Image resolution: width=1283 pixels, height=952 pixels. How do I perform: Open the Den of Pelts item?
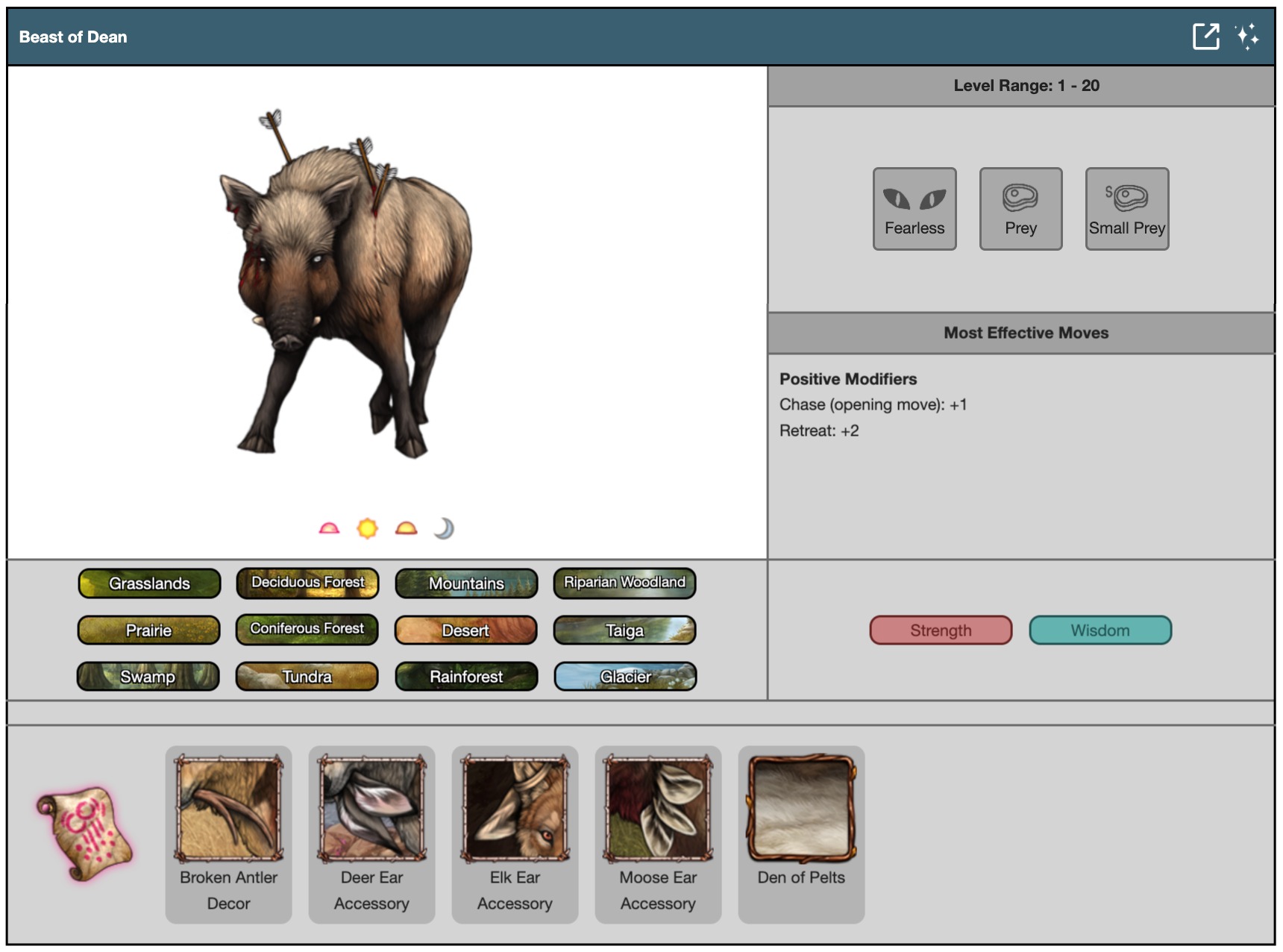click(x=801, y=835)
